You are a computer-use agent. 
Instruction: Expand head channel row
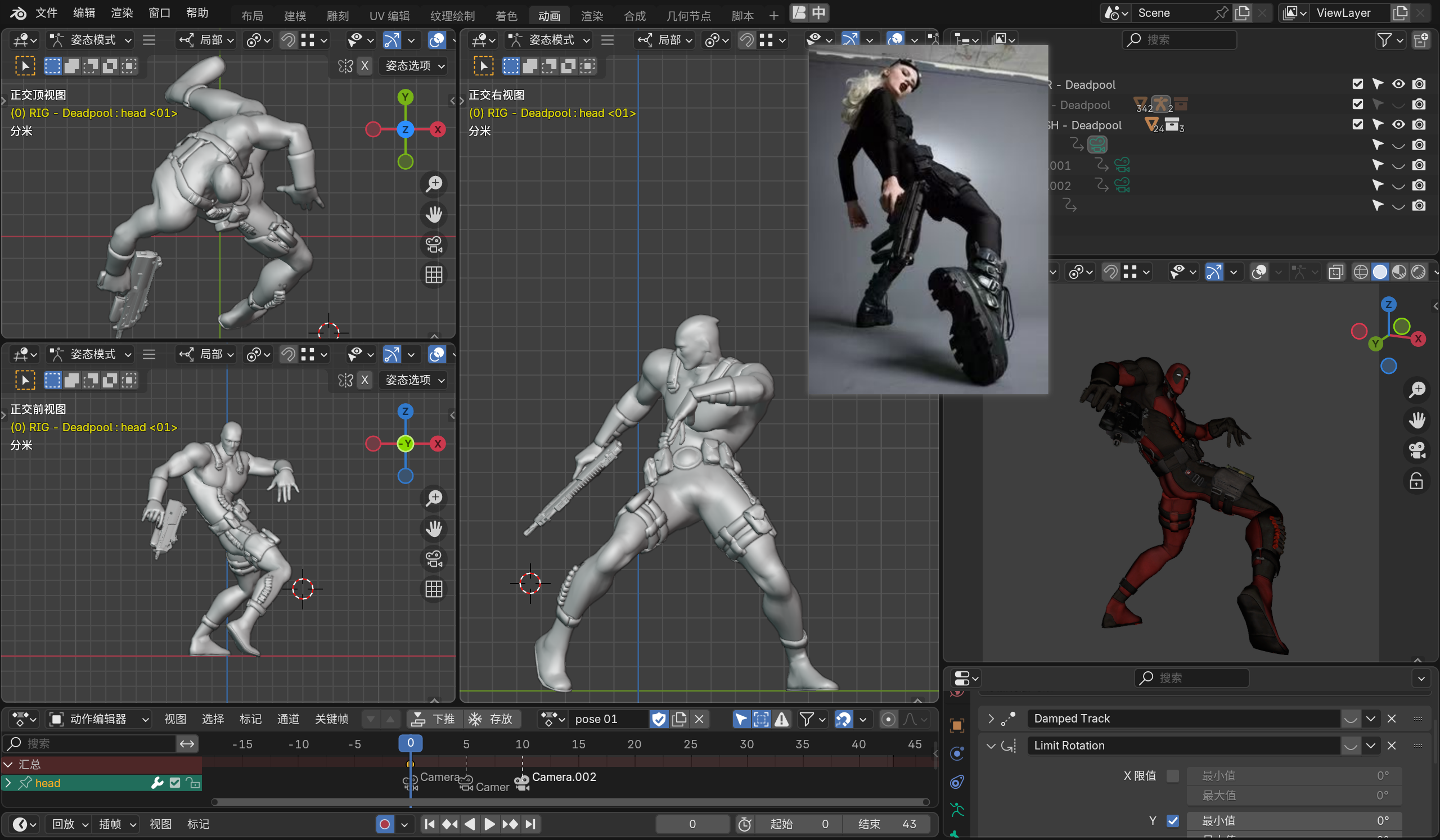[x=8, y=783]
